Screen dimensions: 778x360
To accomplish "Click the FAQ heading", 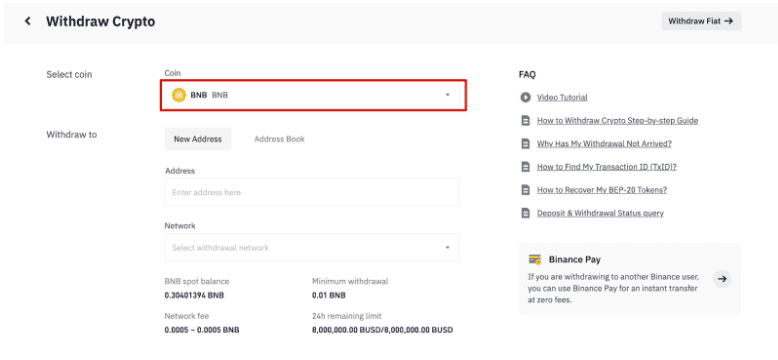I will (527, 75).
